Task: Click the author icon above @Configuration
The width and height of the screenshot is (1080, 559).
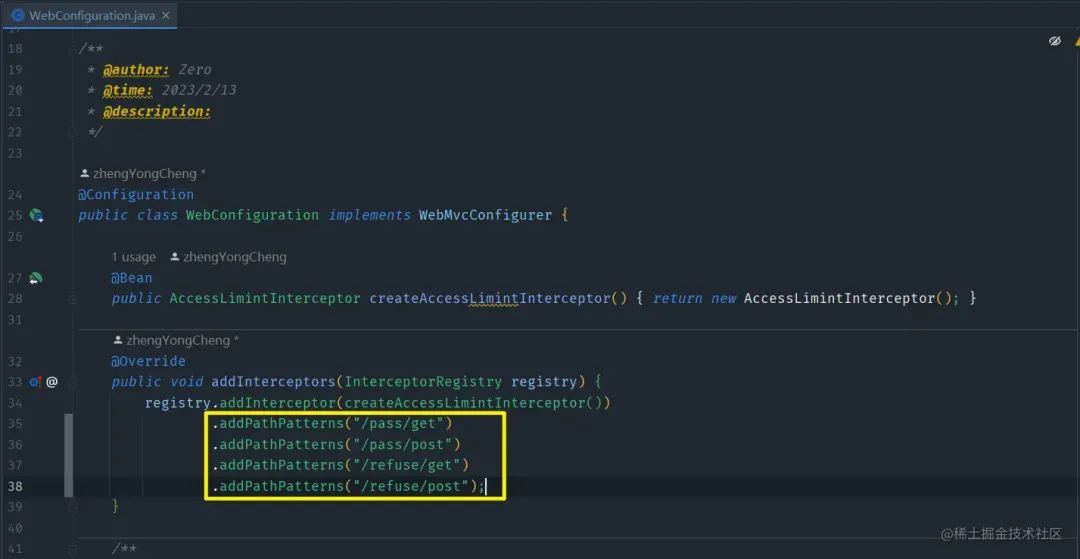Action: tap(85, 173)
